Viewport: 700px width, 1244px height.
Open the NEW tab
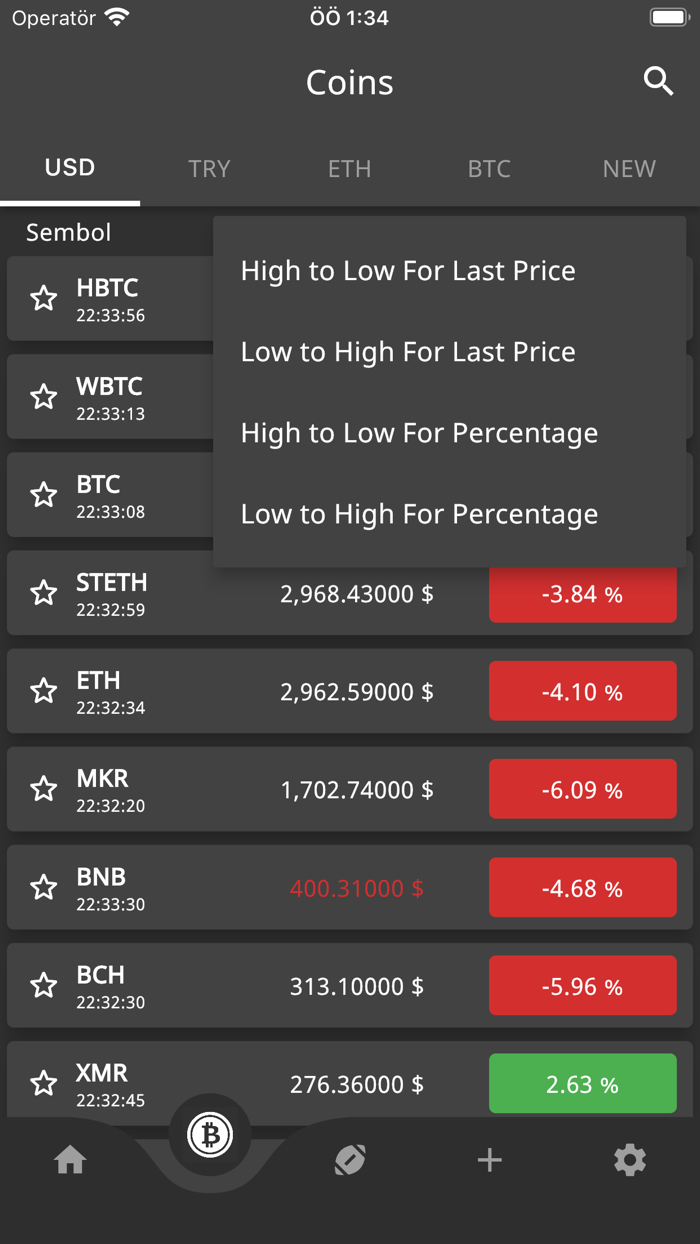pyautogui.click(x=629, y=168)
